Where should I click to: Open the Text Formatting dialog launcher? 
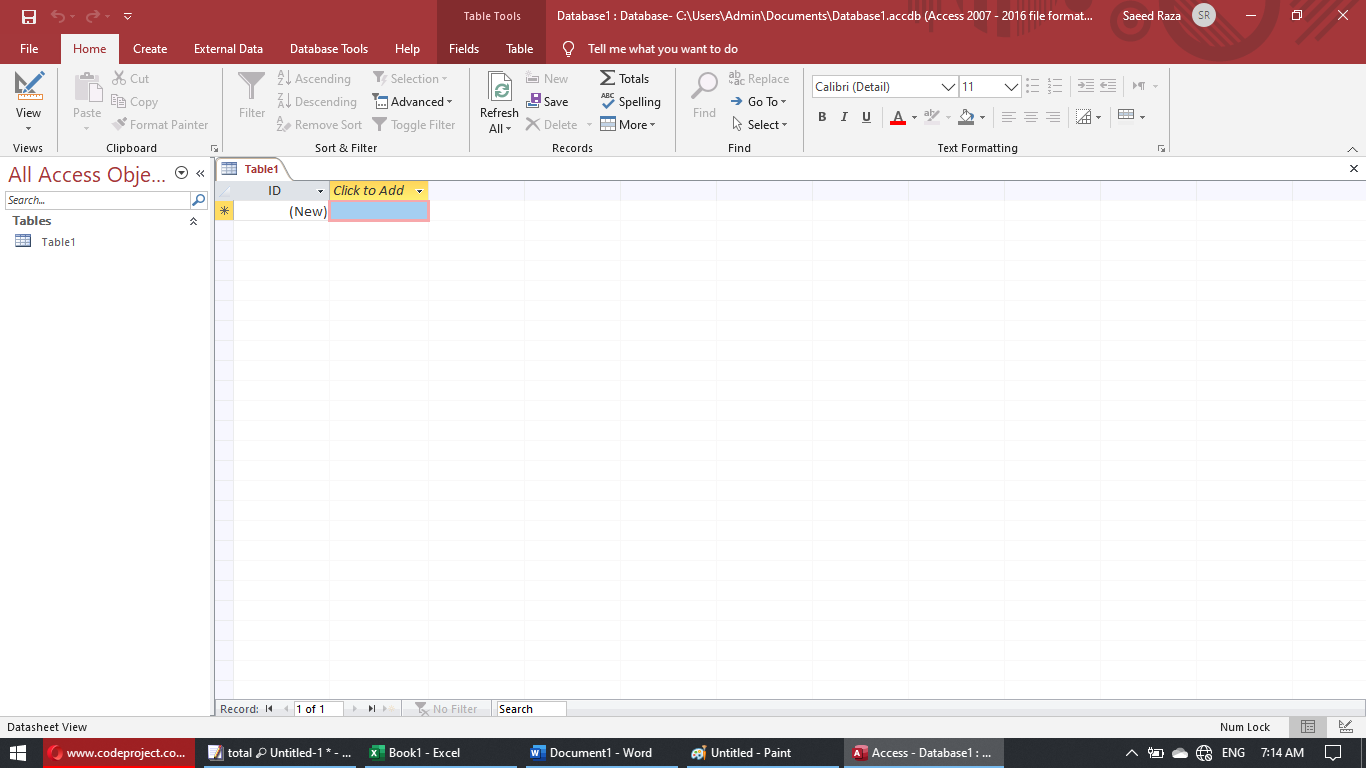(1161, 148)
